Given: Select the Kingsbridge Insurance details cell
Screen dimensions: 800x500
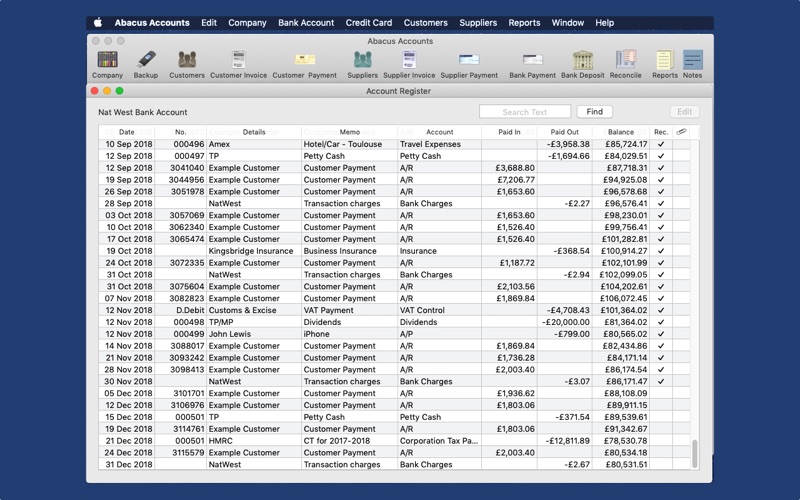Looking at the screenshot, I should [254, 251].
